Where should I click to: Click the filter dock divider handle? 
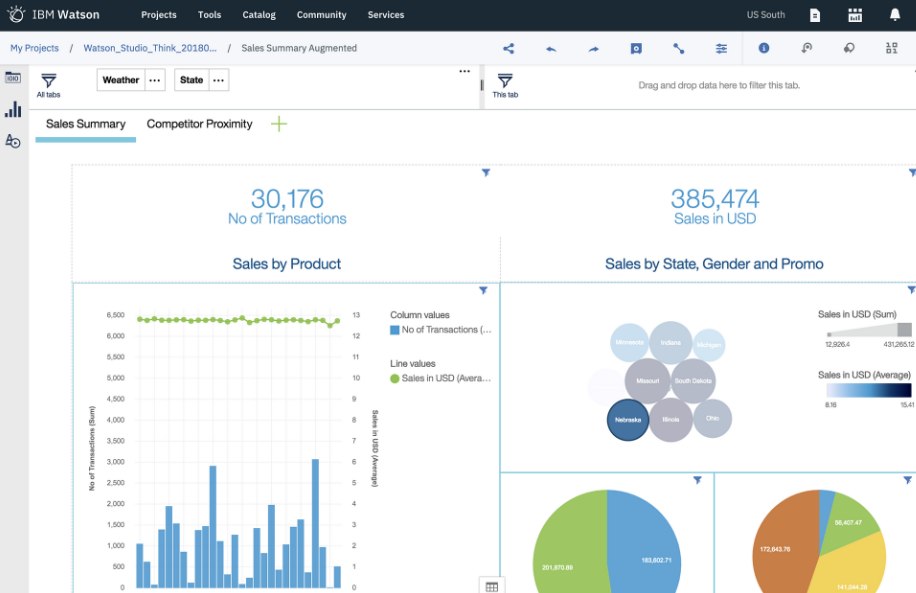click(482, 85)
